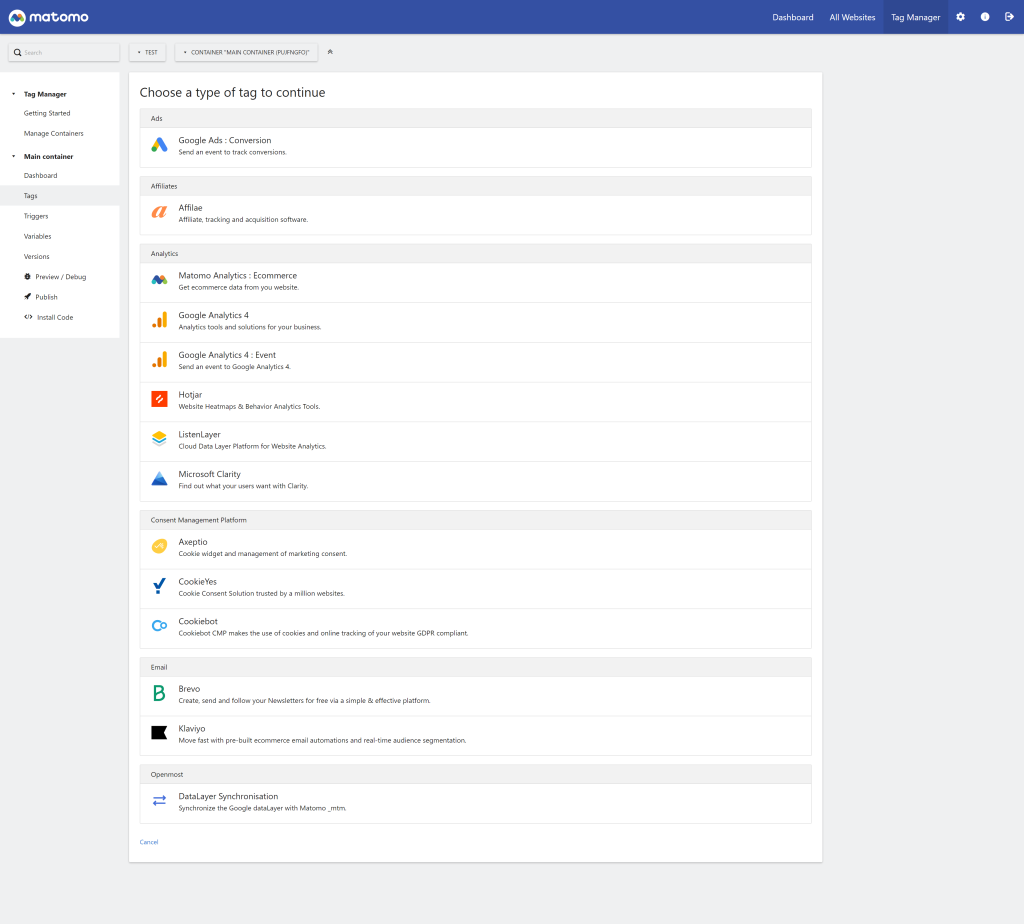Click the 'Choose a type of tag to continue' heading

point(232,93)
